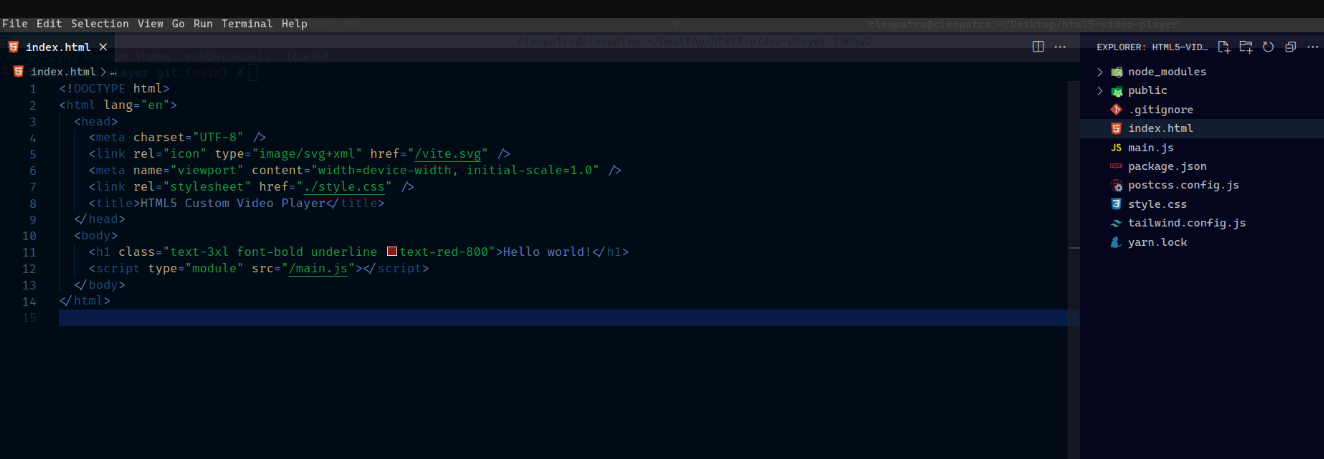Image resolution: width=1324 pixels, height=459 pixels.
Task: Click the green public folder icon
Action: (1117, 91)
